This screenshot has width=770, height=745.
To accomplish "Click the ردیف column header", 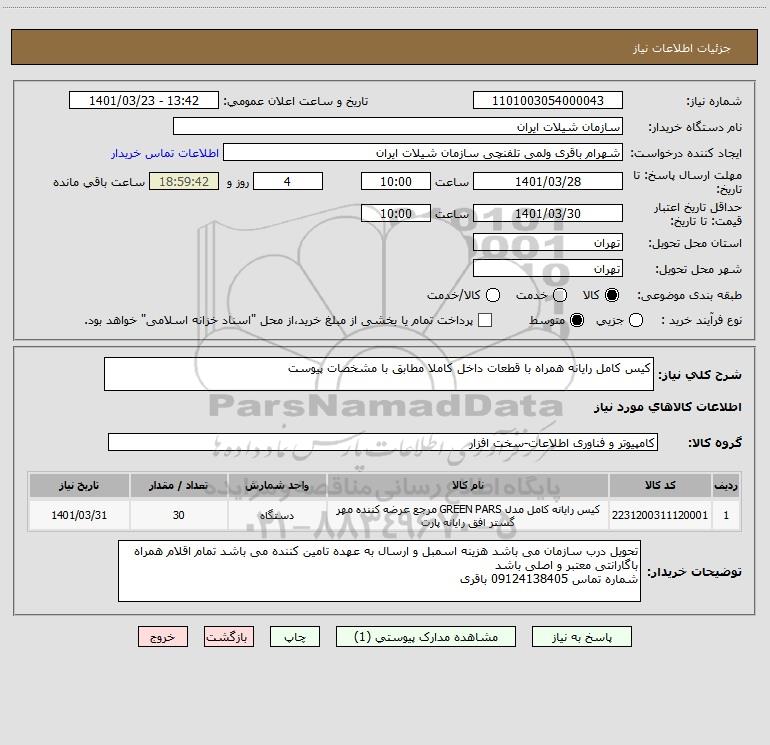I will (726, 486).
